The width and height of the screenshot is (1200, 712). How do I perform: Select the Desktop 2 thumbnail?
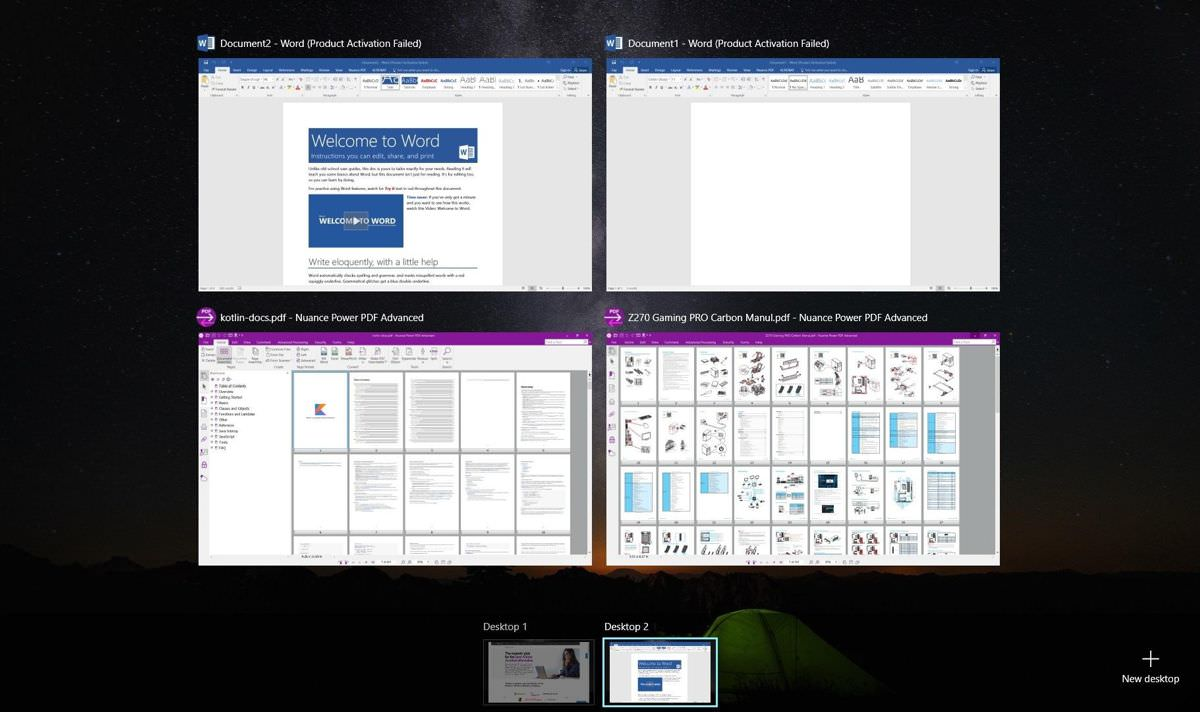[660, 672]
